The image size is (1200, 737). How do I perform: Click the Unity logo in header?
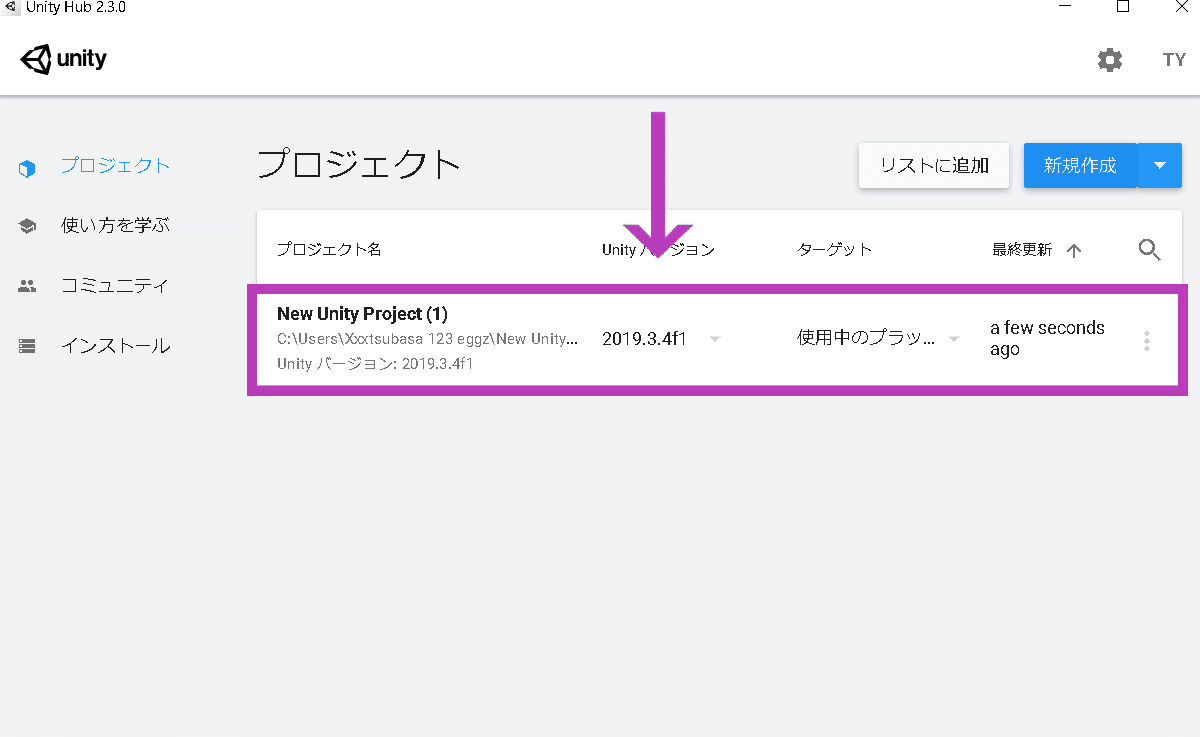click(x=63, y=59)
